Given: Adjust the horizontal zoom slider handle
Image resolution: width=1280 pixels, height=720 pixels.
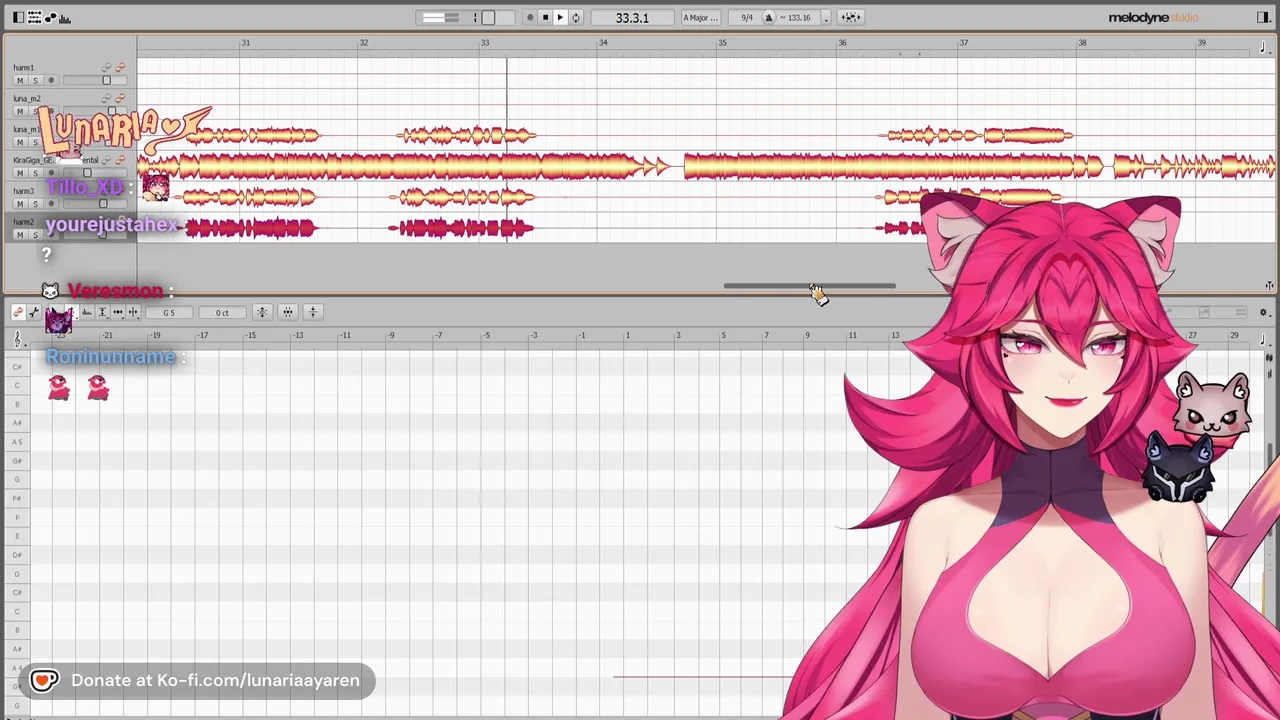Looking at the screenshot, I should coord(488,17).
